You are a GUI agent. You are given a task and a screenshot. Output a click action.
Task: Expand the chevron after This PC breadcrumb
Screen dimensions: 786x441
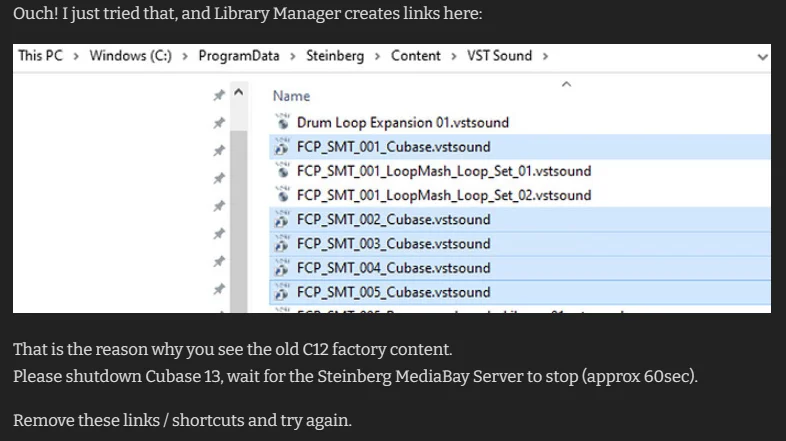pyautogui.click(x=76, y=56)
